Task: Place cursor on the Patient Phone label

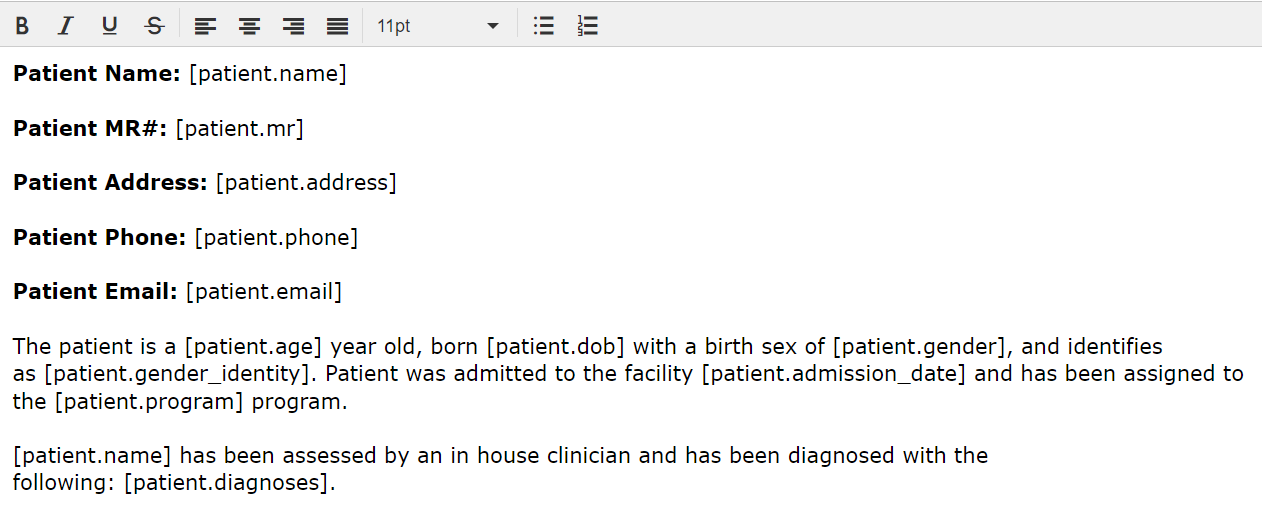Action: click(99, 238)
